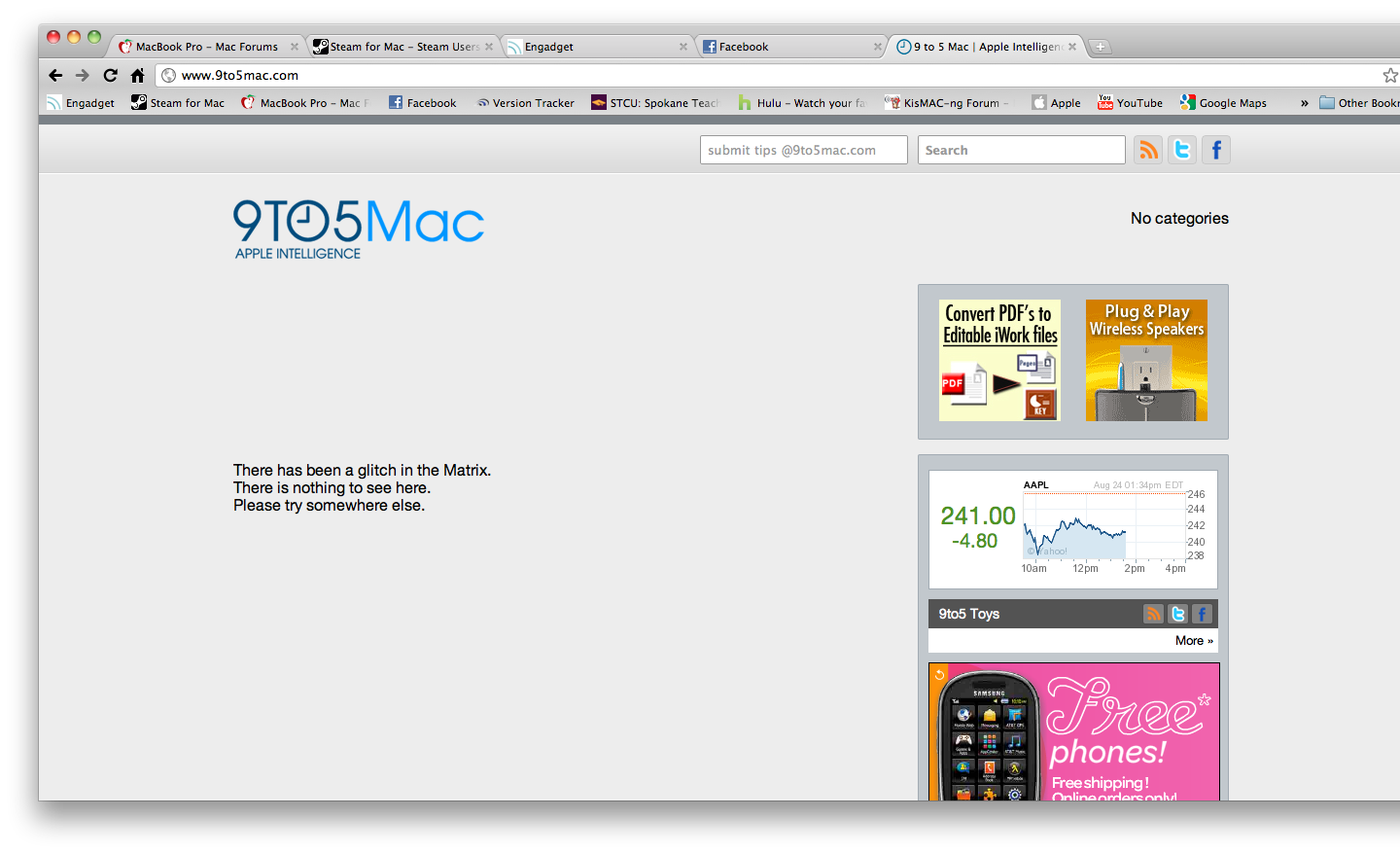The height and width of the screenshot is (854, 1400).
Task: Click the 9to5 Toys Twitter icon
Action: click(1178, 614)
